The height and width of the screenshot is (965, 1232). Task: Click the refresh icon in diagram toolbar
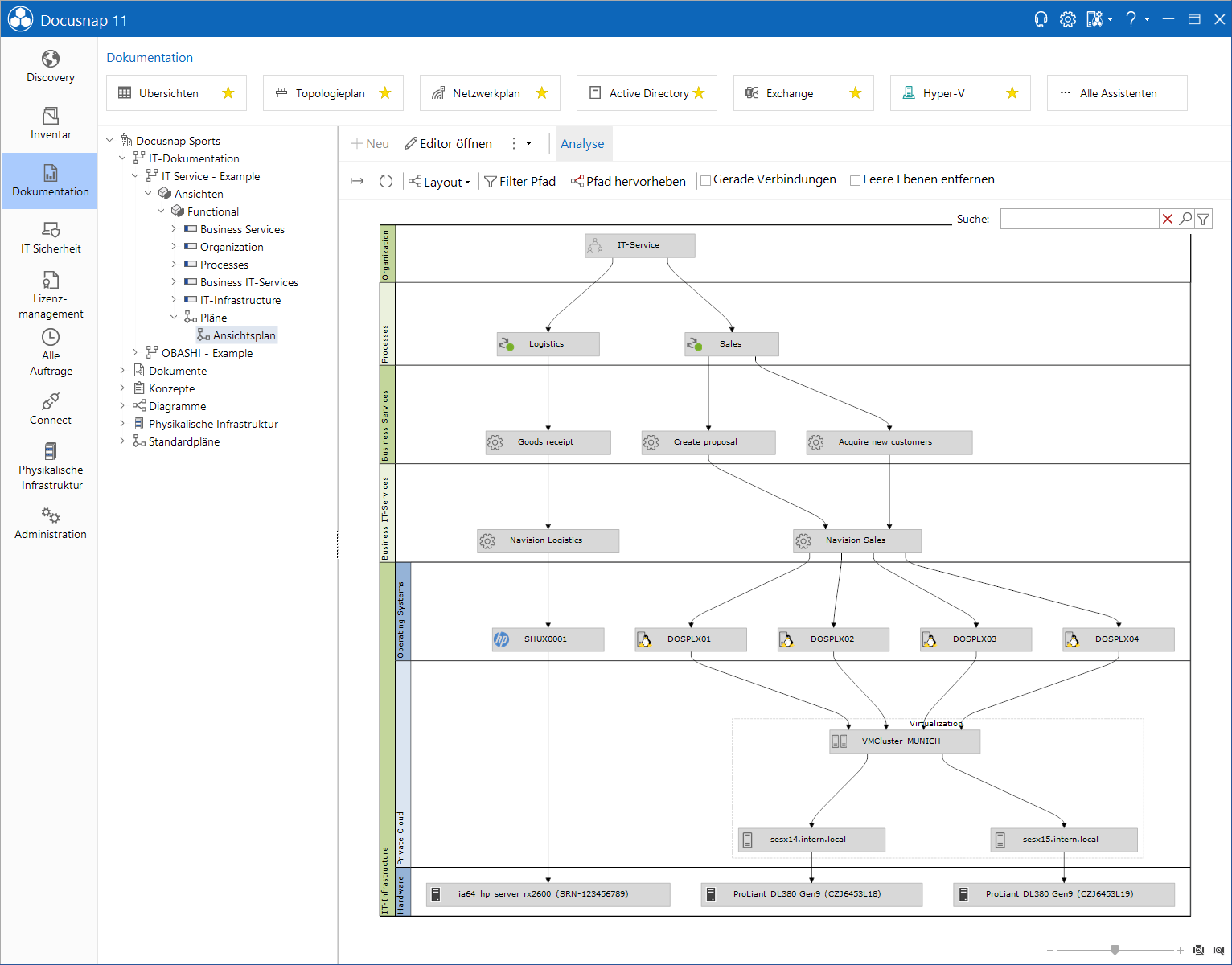pyautogui.click(x=386, y=181)
